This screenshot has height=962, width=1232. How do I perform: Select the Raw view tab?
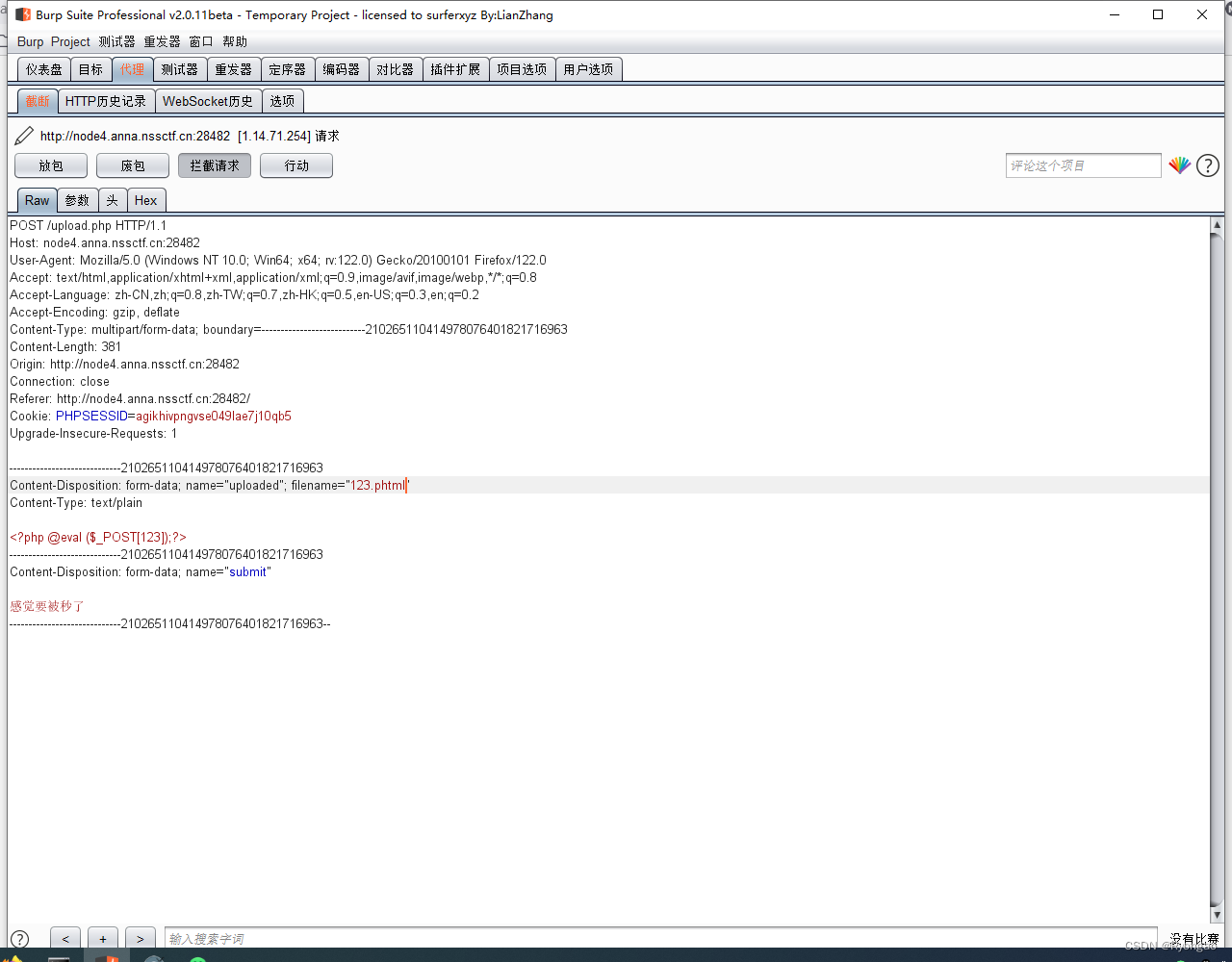pos(37,200)
